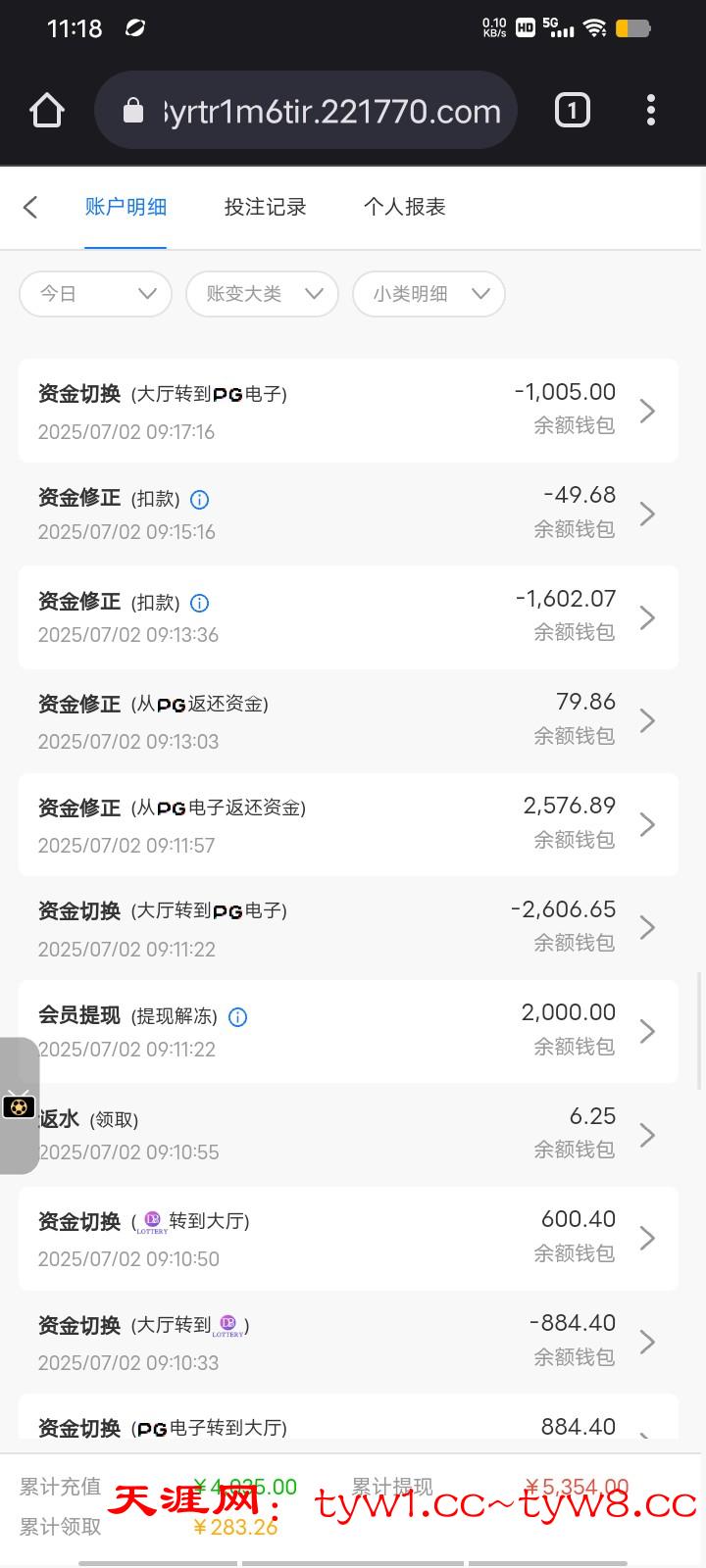The width and height of the screenshot is (706, 1568).
Task: Open the browser three-dot menu
Action: pyautogui.click(x=651, y=111)
